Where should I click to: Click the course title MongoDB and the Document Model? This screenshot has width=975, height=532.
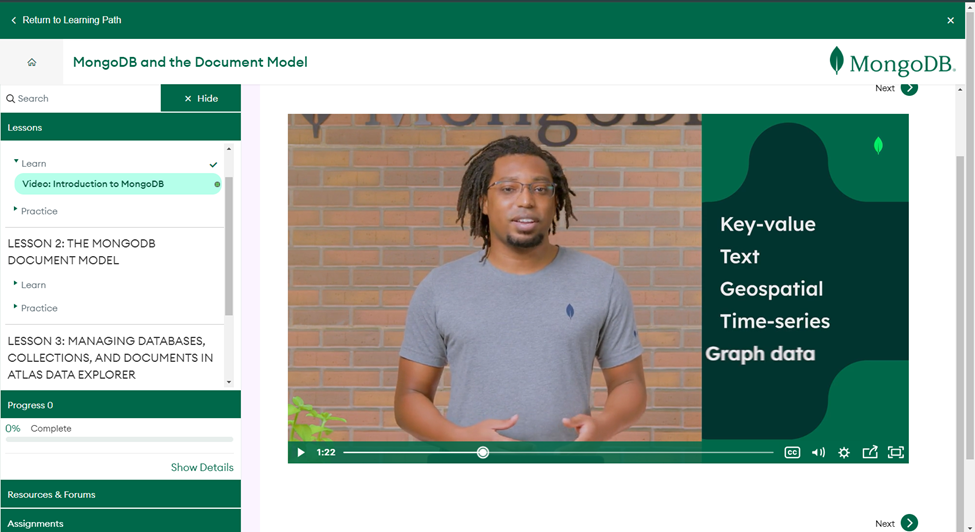(x=190, y=62)
